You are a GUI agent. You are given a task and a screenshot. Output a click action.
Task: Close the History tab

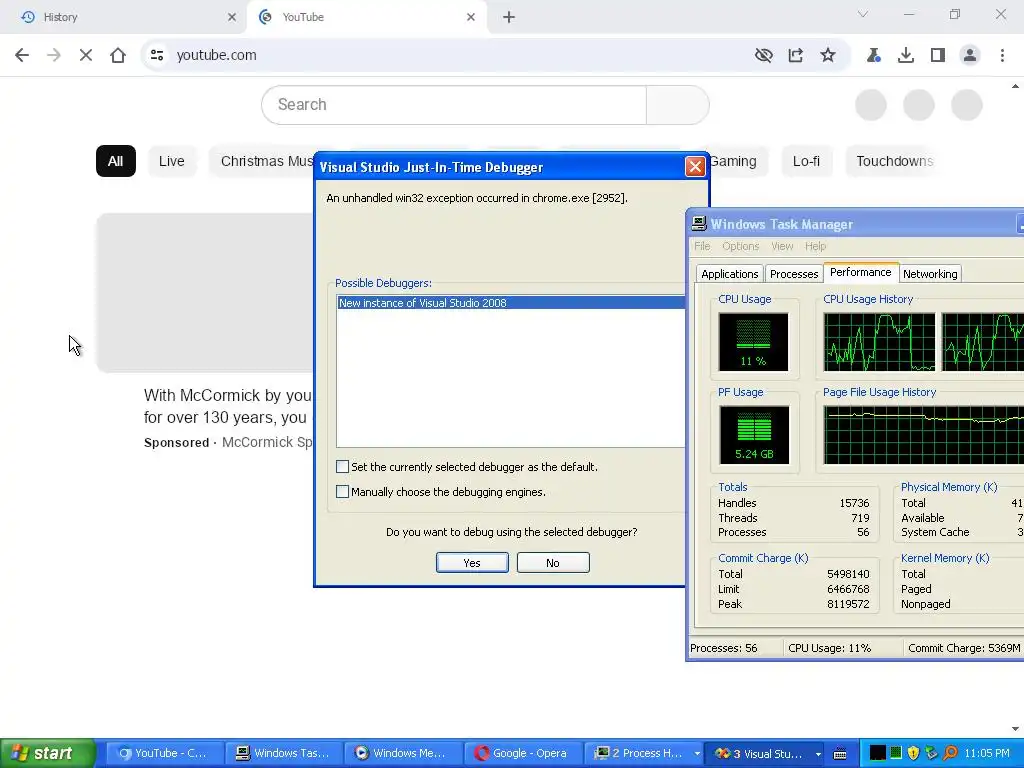point(231,18)
